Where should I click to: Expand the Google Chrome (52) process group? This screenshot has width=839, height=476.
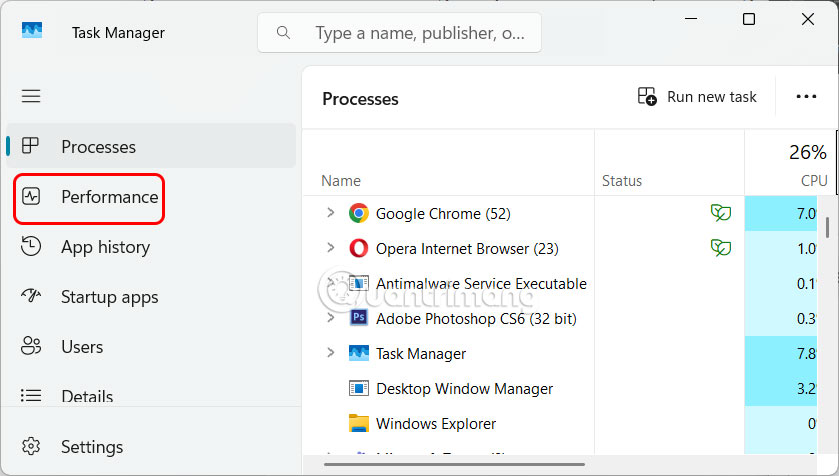pos(331,213)
